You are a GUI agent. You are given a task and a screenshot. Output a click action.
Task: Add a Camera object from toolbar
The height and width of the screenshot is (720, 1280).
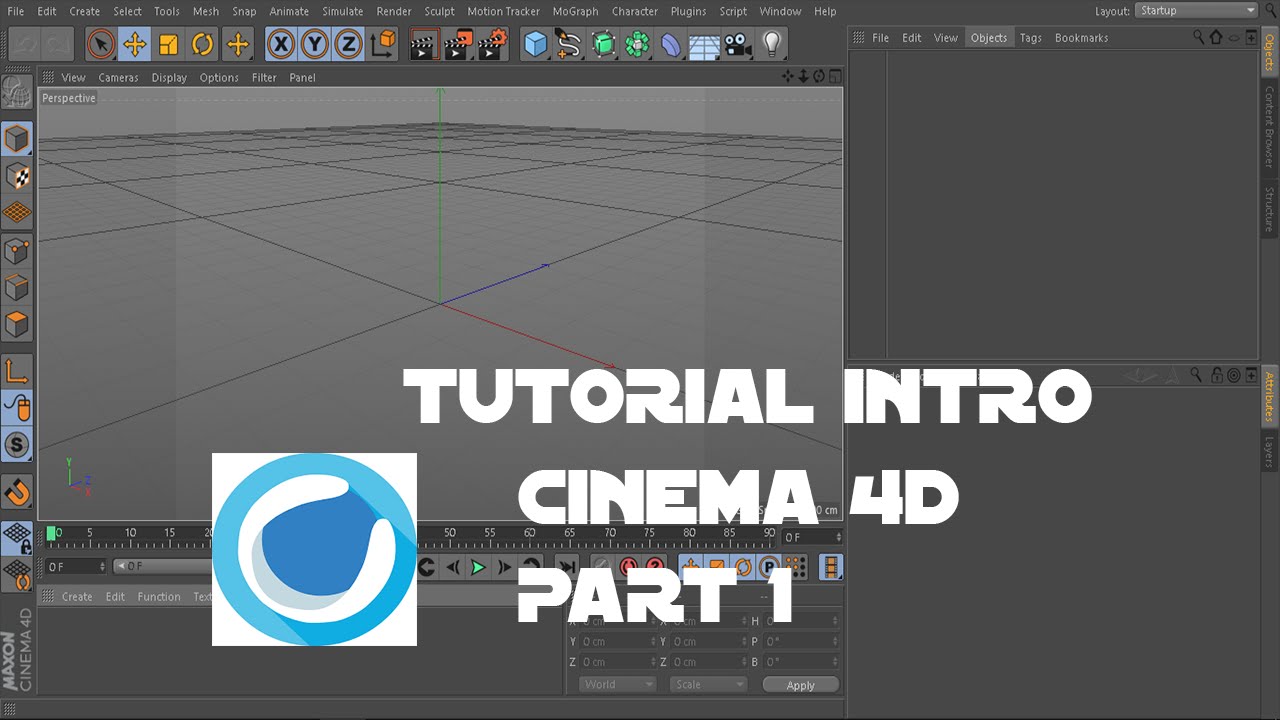(x=738, y=44)
